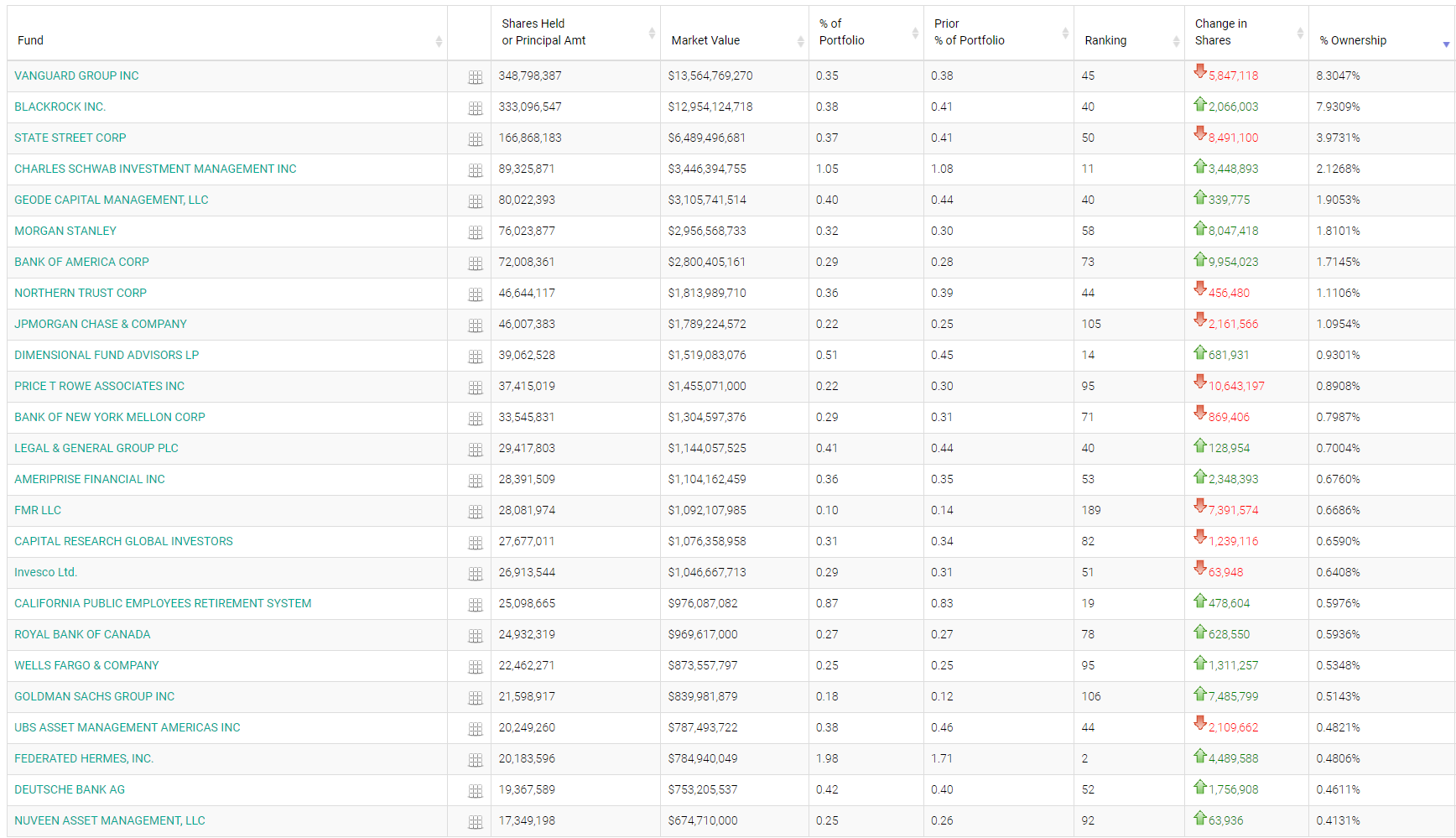Open grid icon for Northern Trust Corp

(476, 294)
